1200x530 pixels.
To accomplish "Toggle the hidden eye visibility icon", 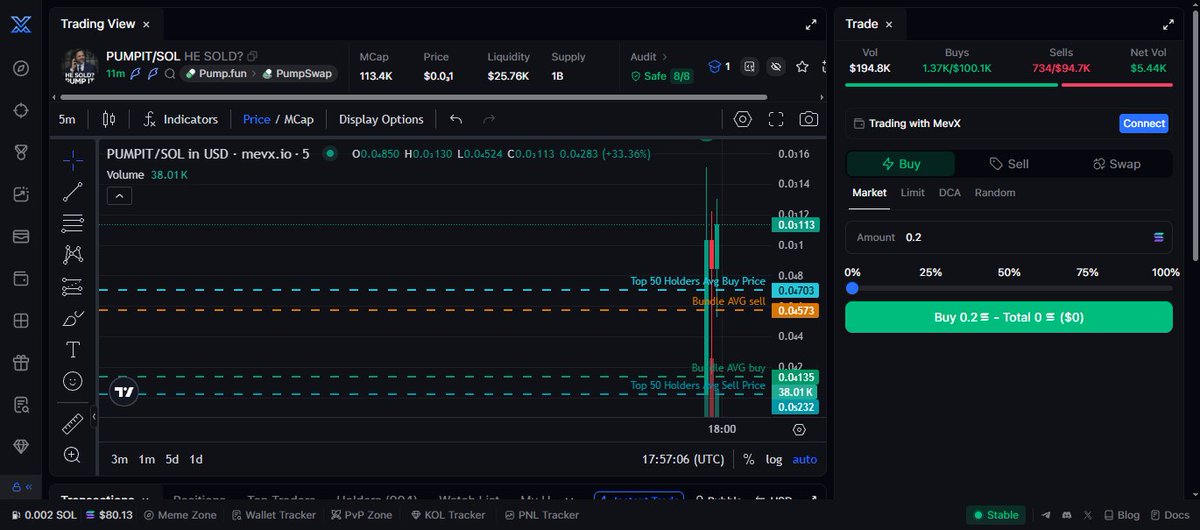I will [775, 67].
